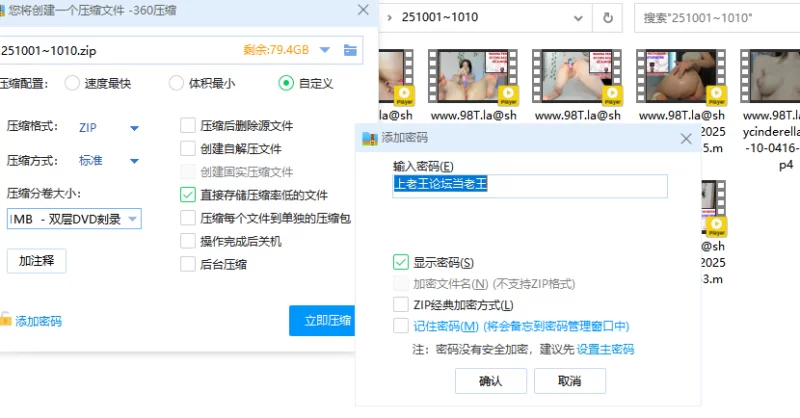Screen dimensions: 800x418
Task: Enable 操作完成后关机 checkbox
Action: coord(188,241)
